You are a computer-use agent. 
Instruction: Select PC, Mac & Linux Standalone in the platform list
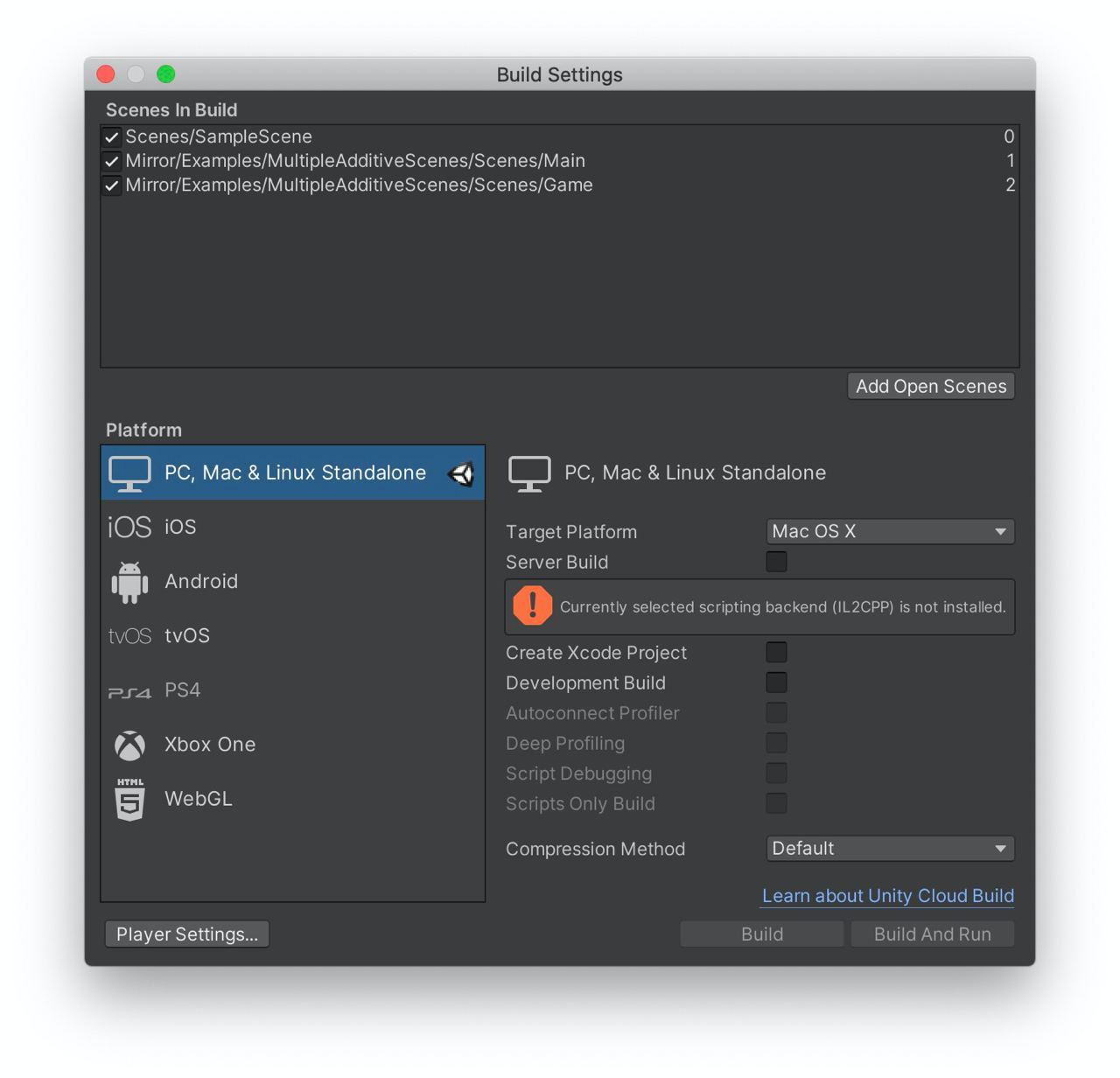click(292, 472)
